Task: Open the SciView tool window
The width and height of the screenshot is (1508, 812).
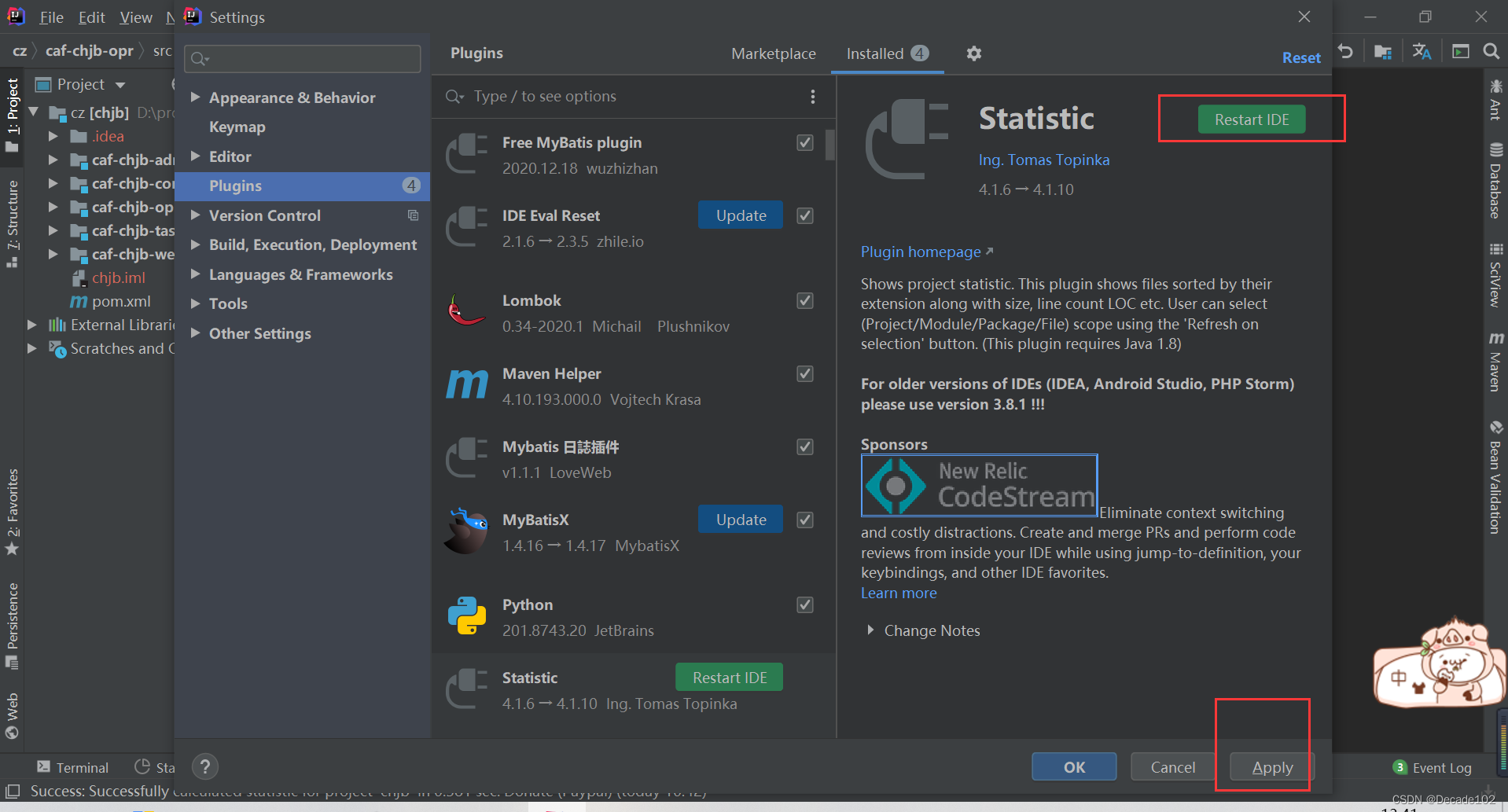Action: [x=1495, y=275]
